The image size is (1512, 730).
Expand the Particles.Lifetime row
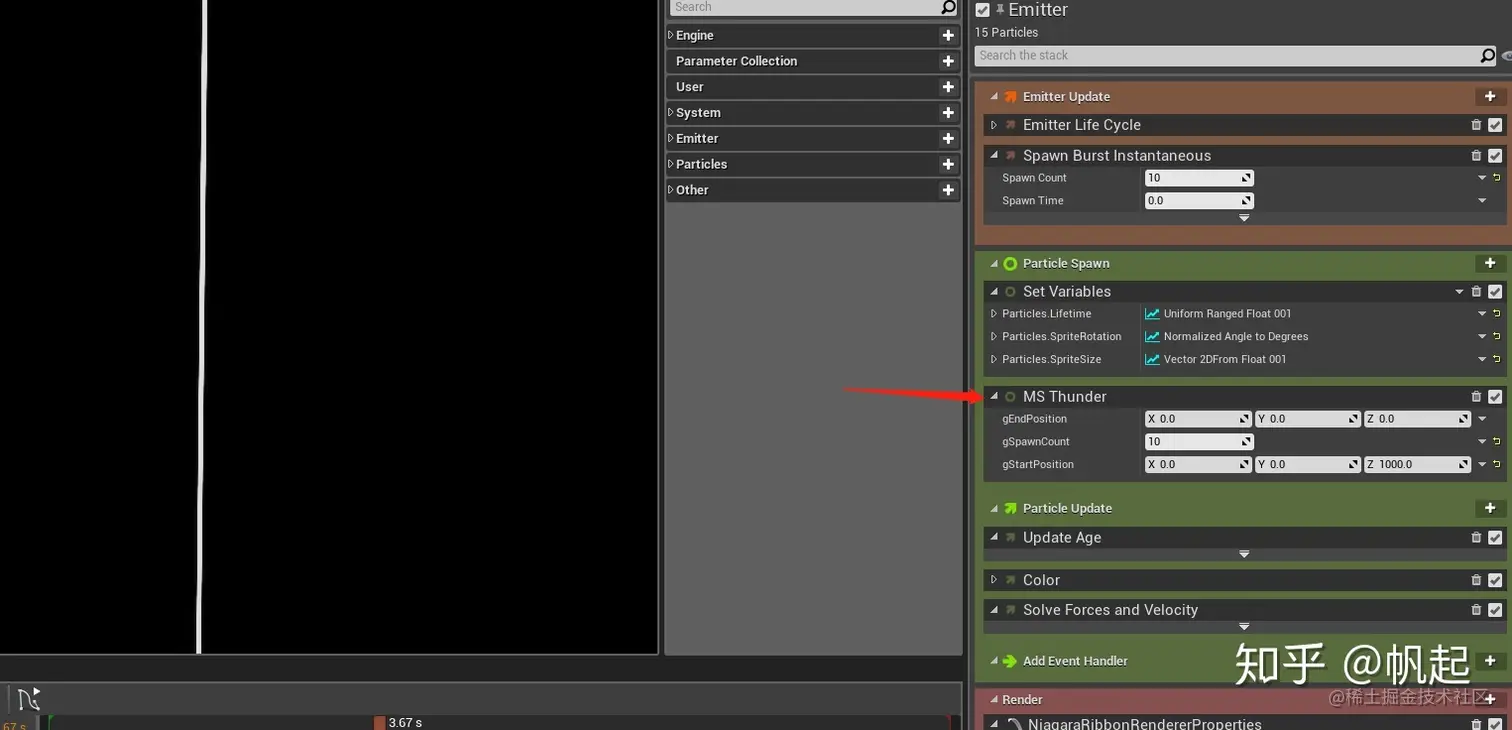pyautogui.click(x=994, y=314)
